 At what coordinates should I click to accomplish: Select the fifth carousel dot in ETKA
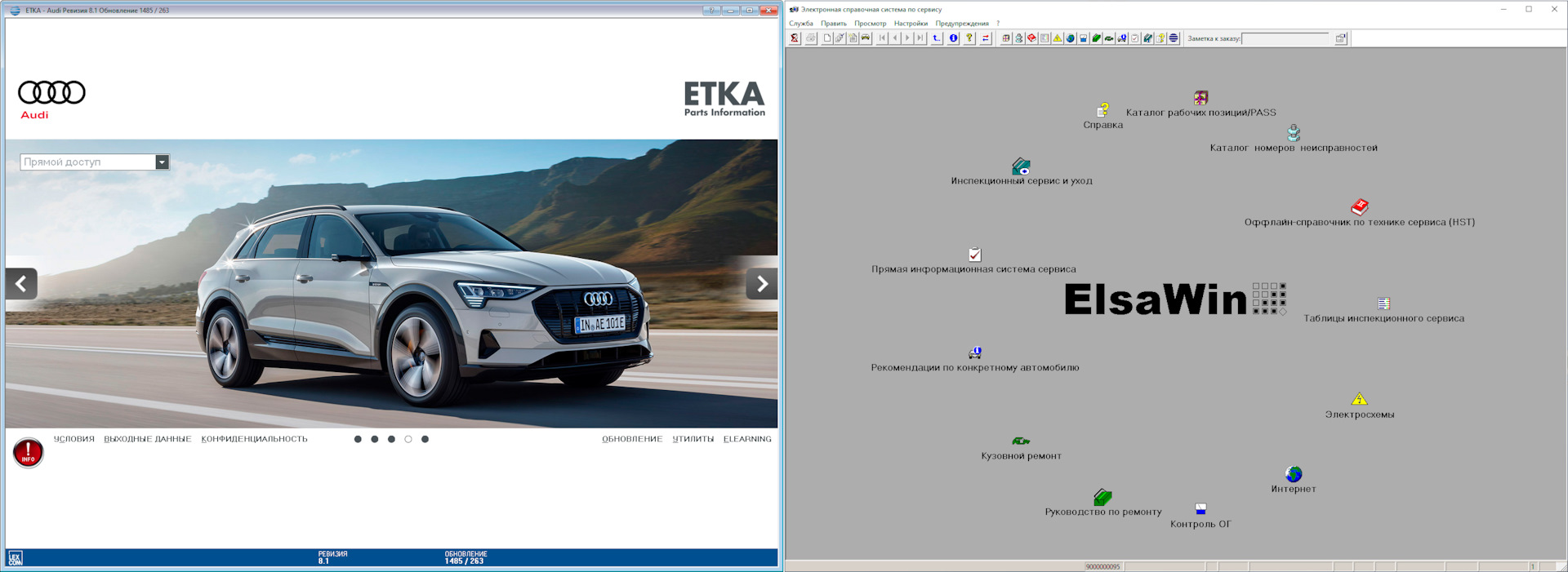pyautogui.click(x=425, y=439)
